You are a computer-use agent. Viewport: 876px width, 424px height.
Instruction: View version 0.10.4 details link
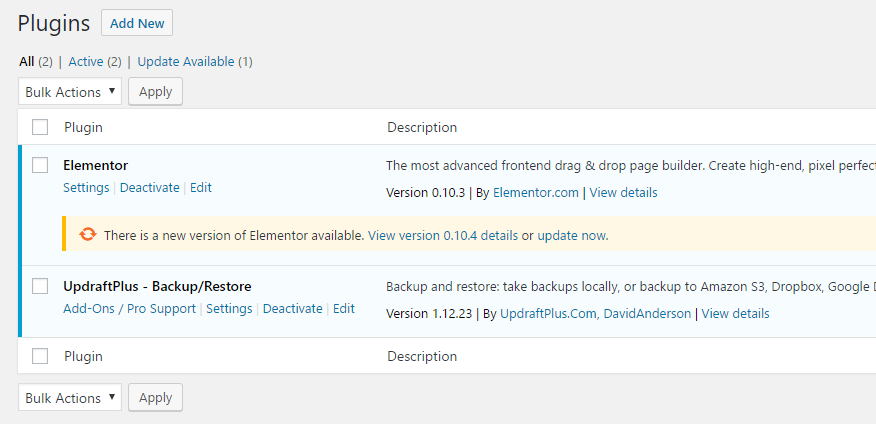443,235
